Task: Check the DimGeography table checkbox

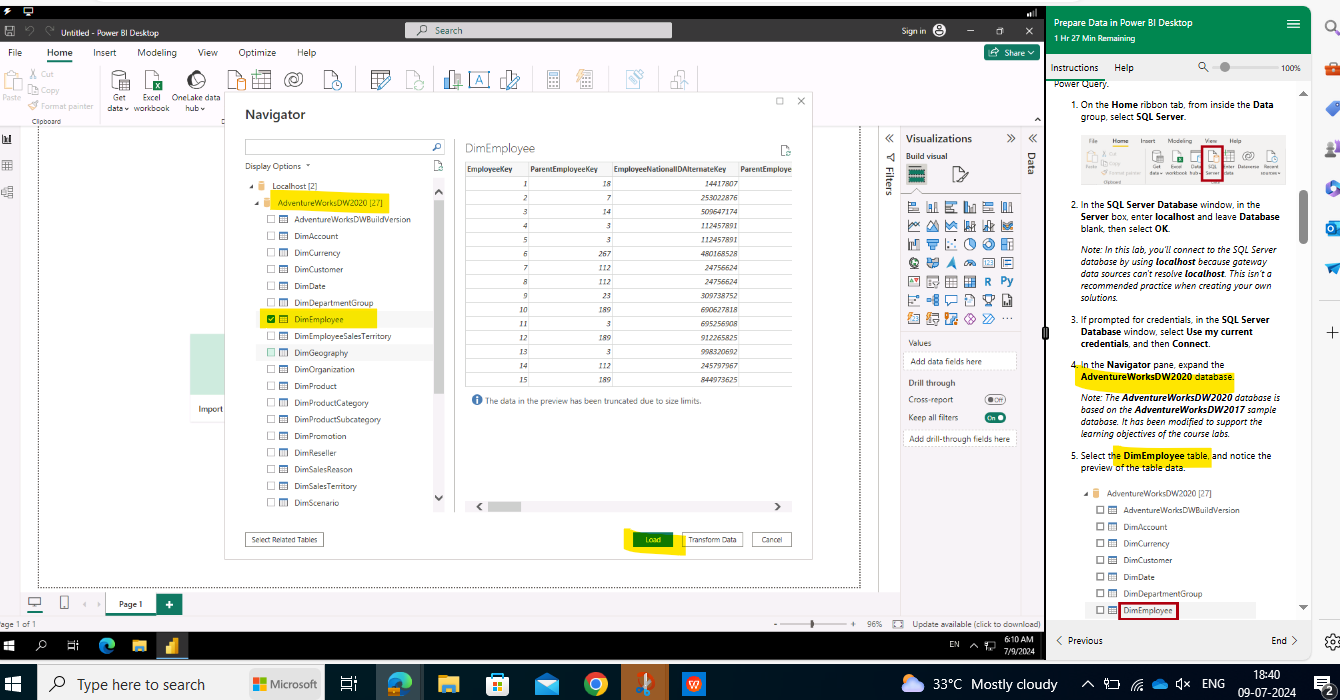Action: click(270, 353)
